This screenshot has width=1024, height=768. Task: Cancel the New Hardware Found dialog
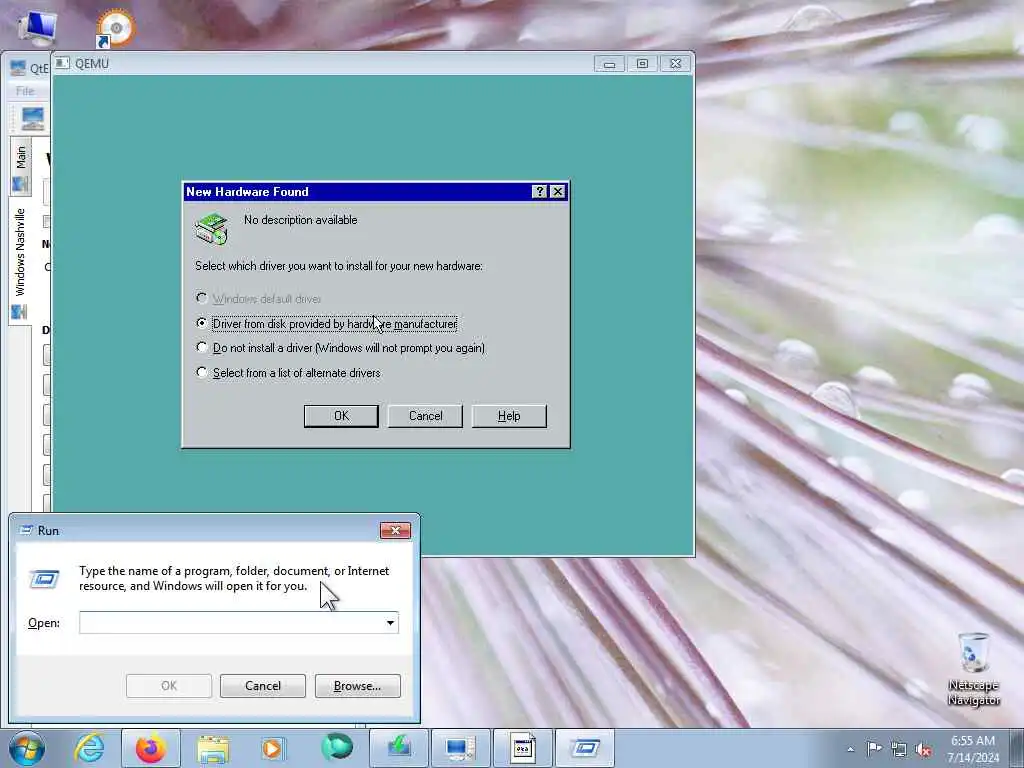pos(425,416)
